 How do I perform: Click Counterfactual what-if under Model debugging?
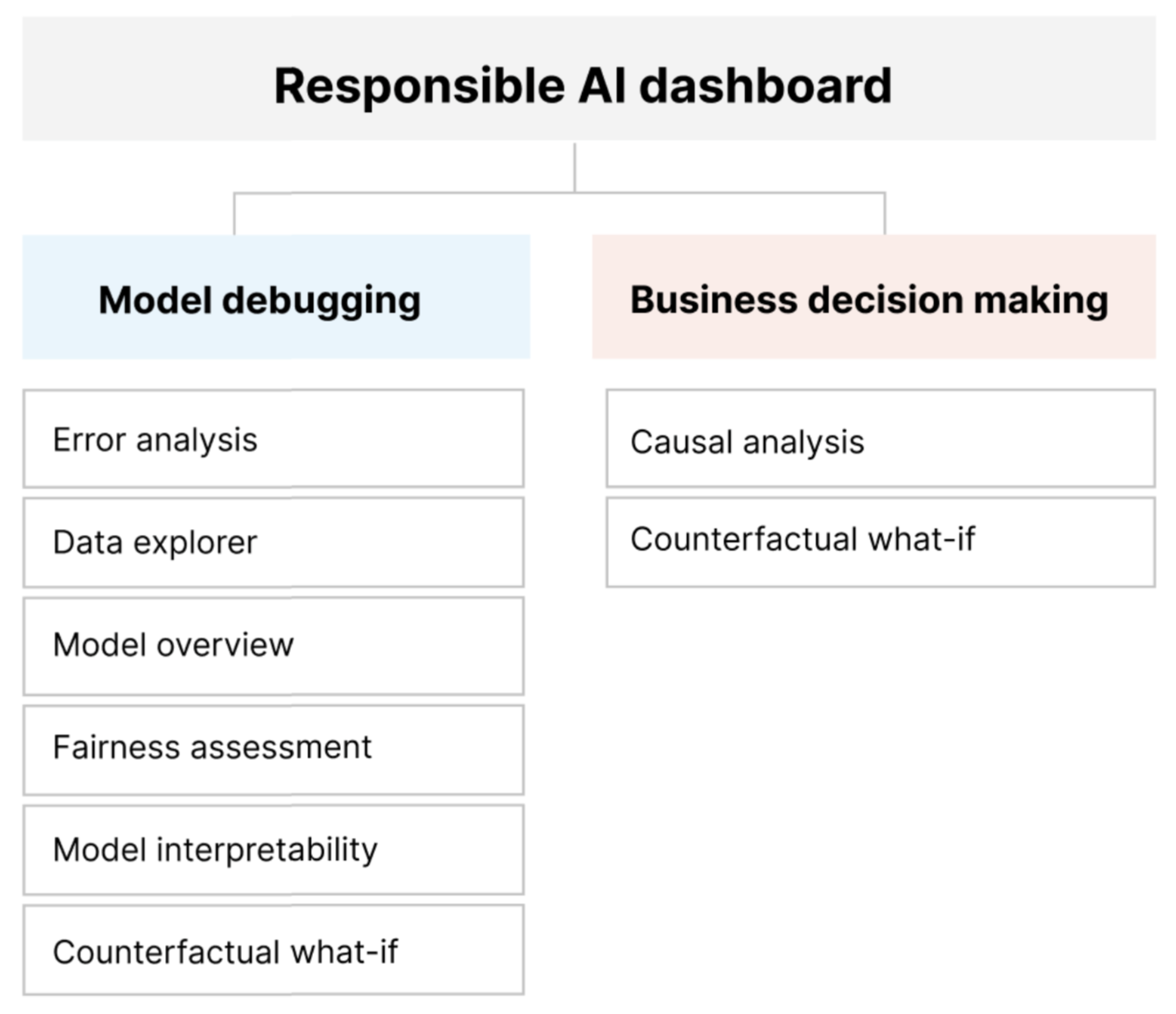273,951
